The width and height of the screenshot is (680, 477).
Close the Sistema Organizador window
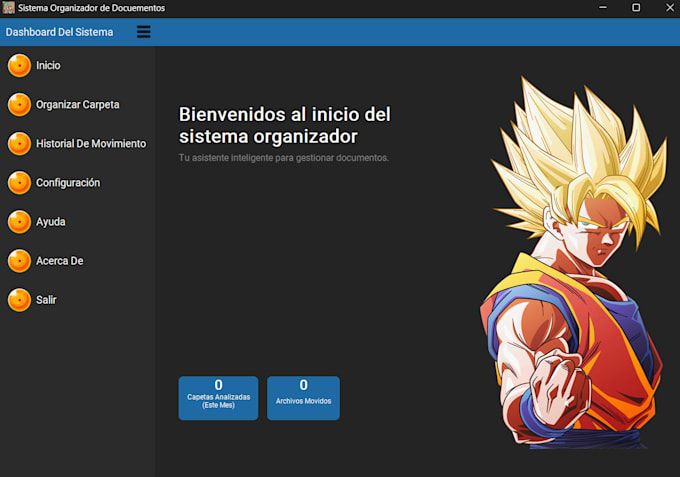(670, 7)
